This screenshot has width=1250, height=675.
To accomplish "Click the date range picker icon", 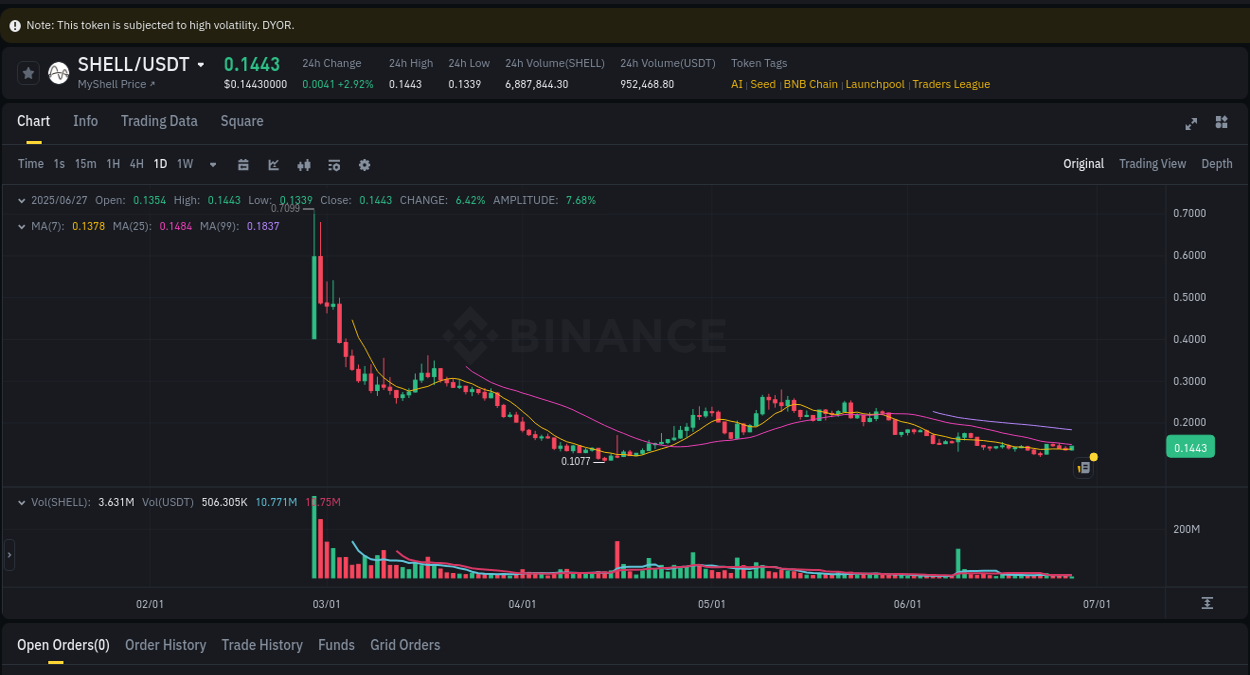I will [x=243, y=164].
